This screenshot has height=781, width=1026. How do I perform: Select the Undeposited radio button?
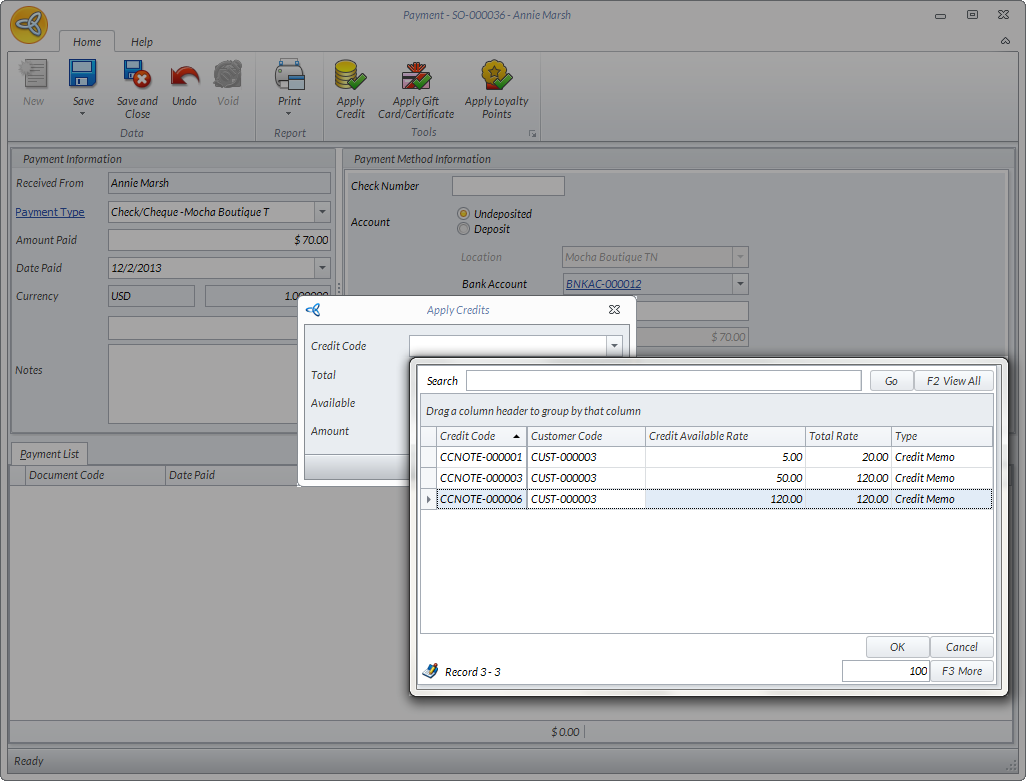pyautogui.click(x=463, y=214)
